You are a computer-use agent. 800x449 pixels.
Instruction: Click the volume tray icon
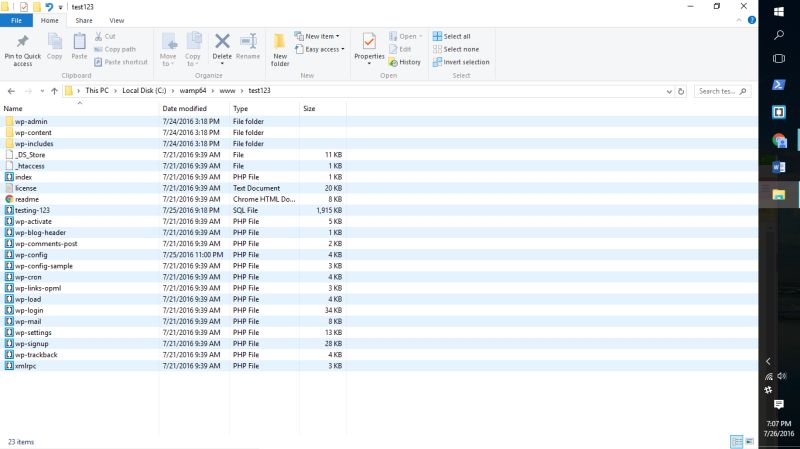click(783, 377)
